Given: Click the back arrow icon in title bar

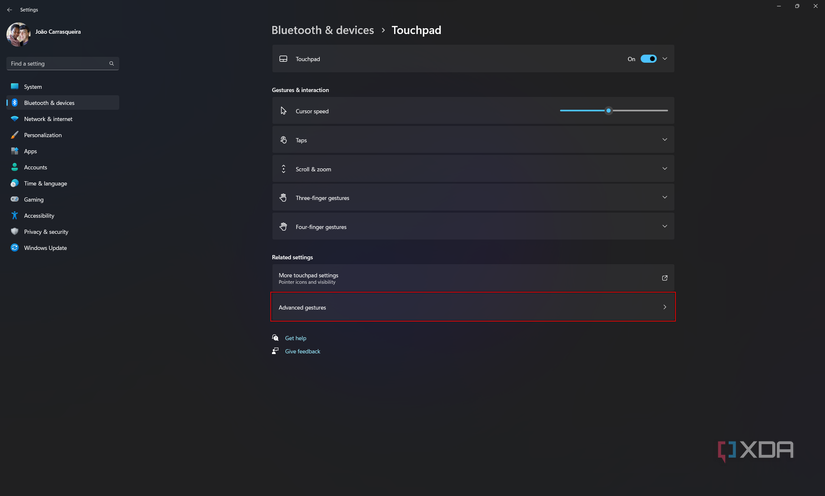Looking at the screenshot, I should (9, 9).
